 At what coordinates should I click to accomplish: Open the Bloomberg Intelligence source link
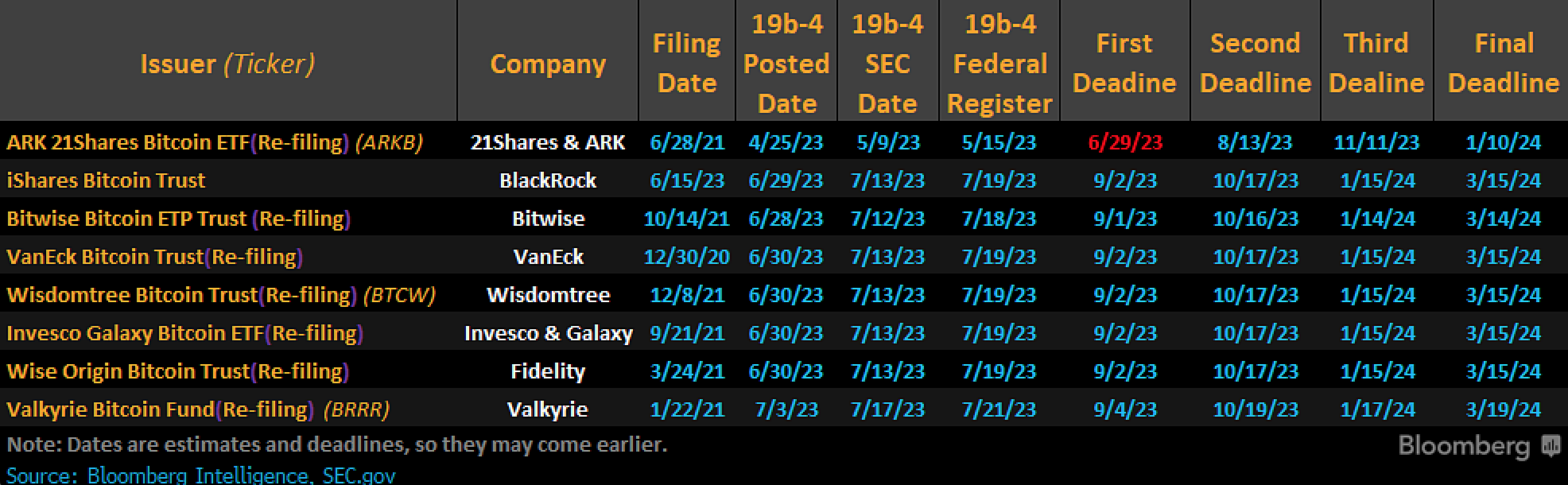[197, 475]
